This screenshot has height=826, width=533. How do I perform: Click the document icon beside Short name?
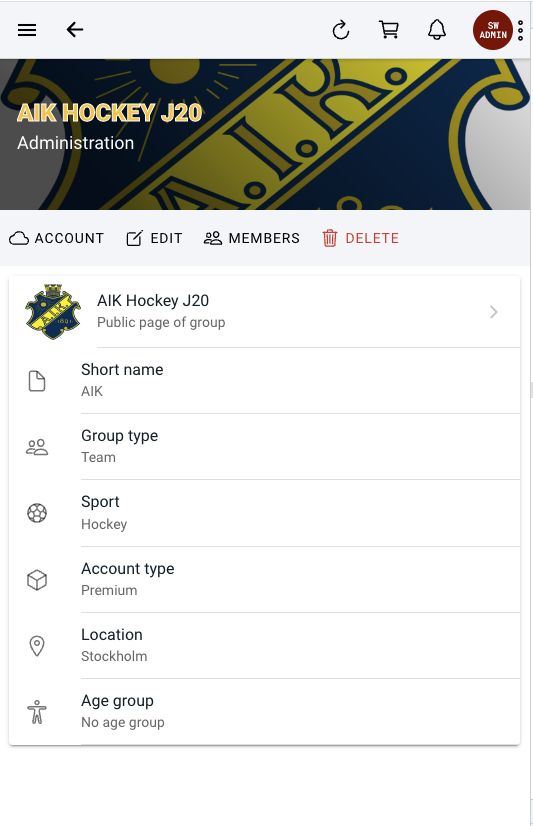point(37,381)
